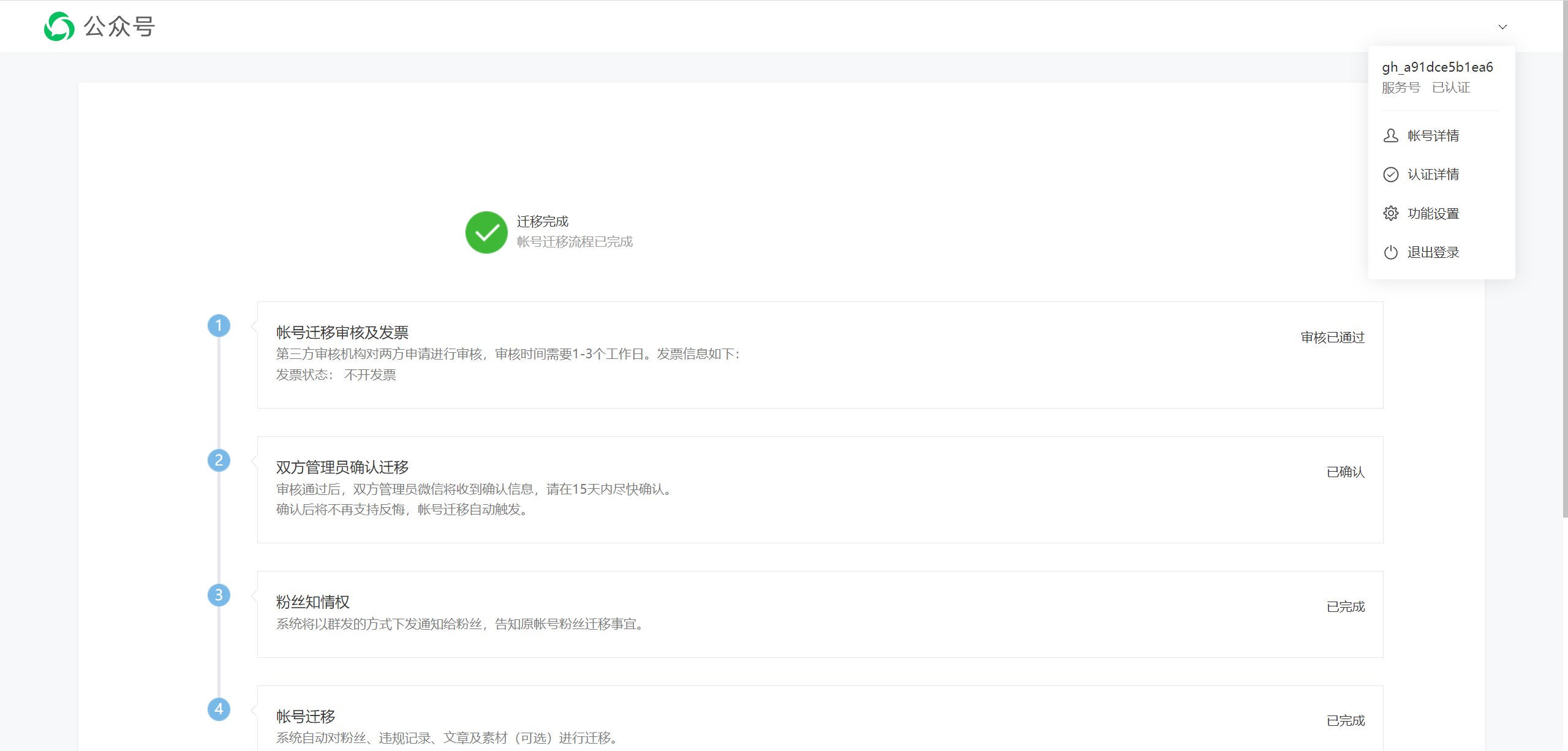This screenshot has height=751, width=1568.
Task: Click the 已确认 status label
Action: tap(1345, 472)
